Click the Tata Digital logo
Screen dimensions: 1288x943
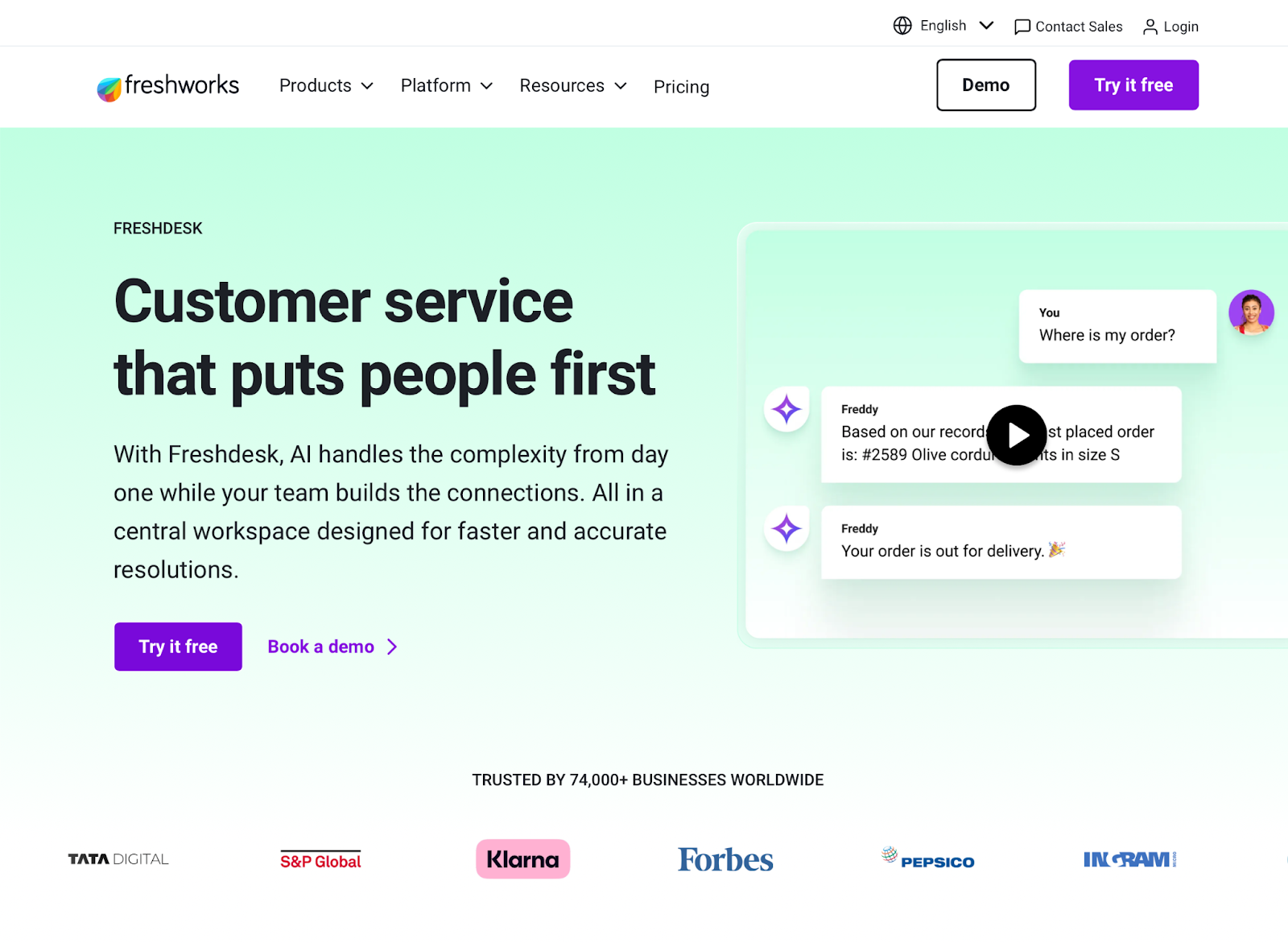pos(118,859)
